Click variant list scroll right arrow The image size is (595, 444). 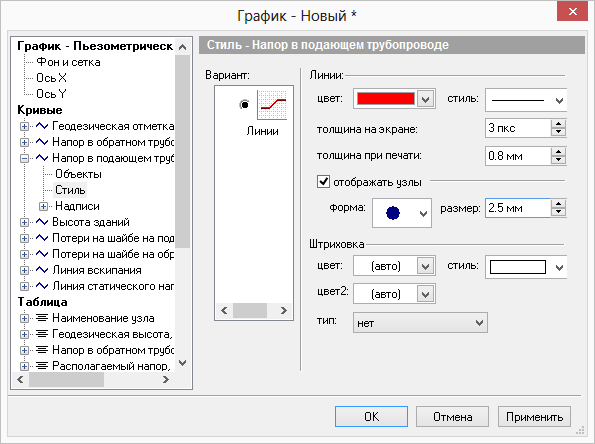(x=283, y=310)
